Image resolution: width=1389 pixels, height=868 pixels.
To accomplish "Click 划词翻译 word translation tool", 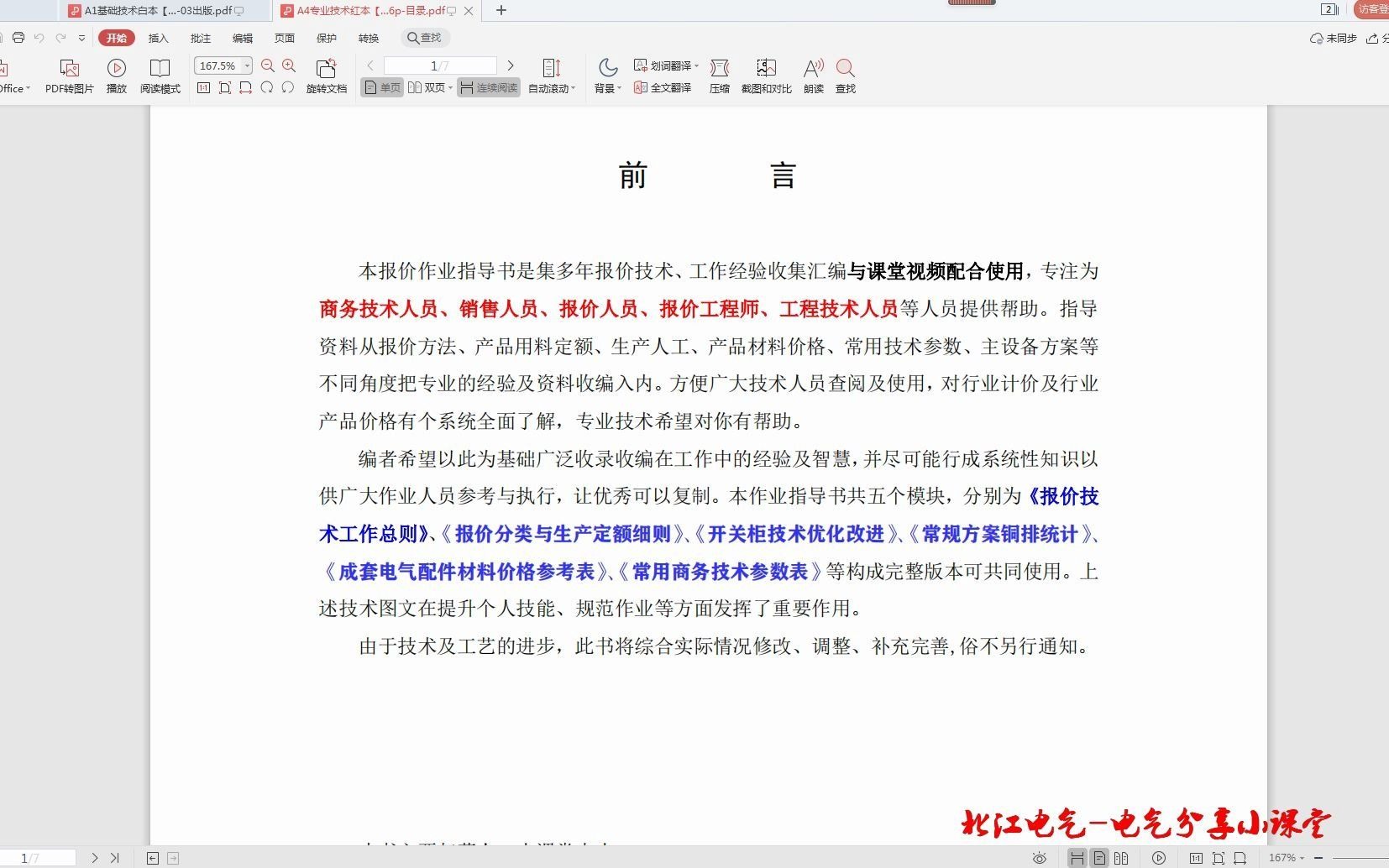I will [663, 65].
